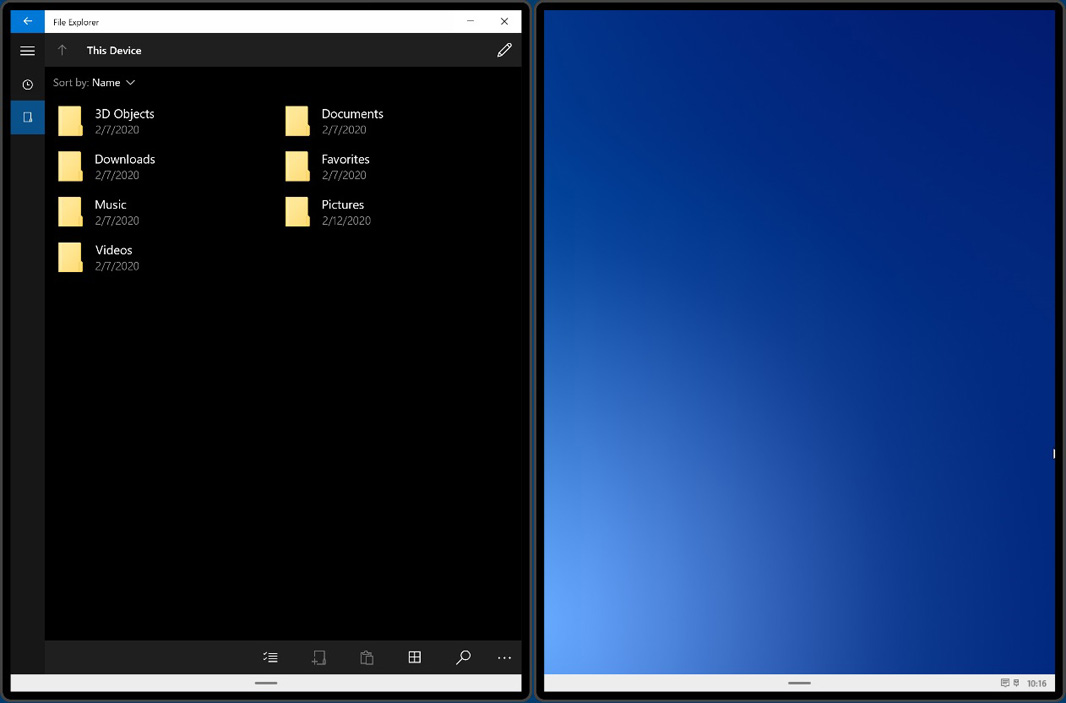1066x703 pixels.
Task: Click the paste clipboard icon
Action: click(367, 657)
